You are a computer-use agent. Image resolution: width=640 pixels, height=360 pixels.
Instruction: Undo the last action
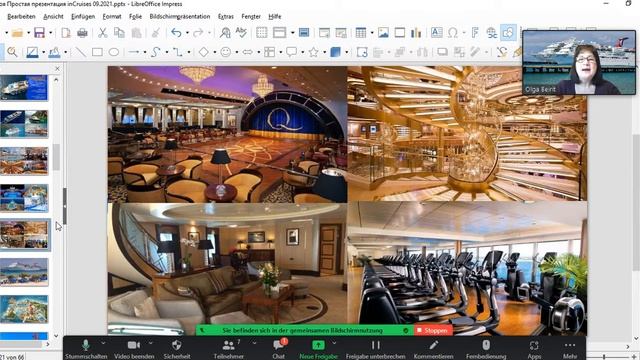pos(176,33)
